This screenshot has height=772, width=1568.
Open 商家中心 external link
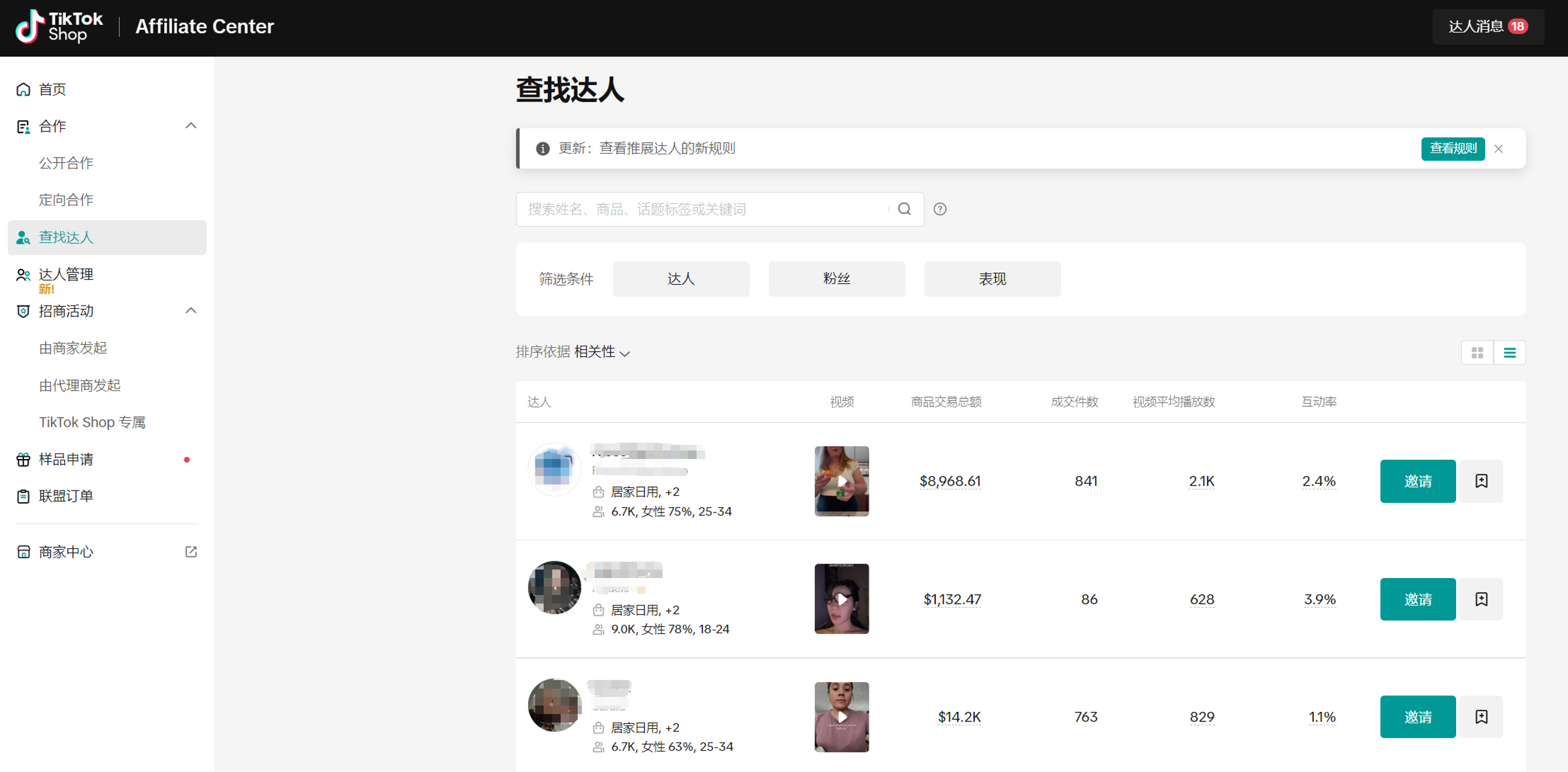click(x=66, y=552)
